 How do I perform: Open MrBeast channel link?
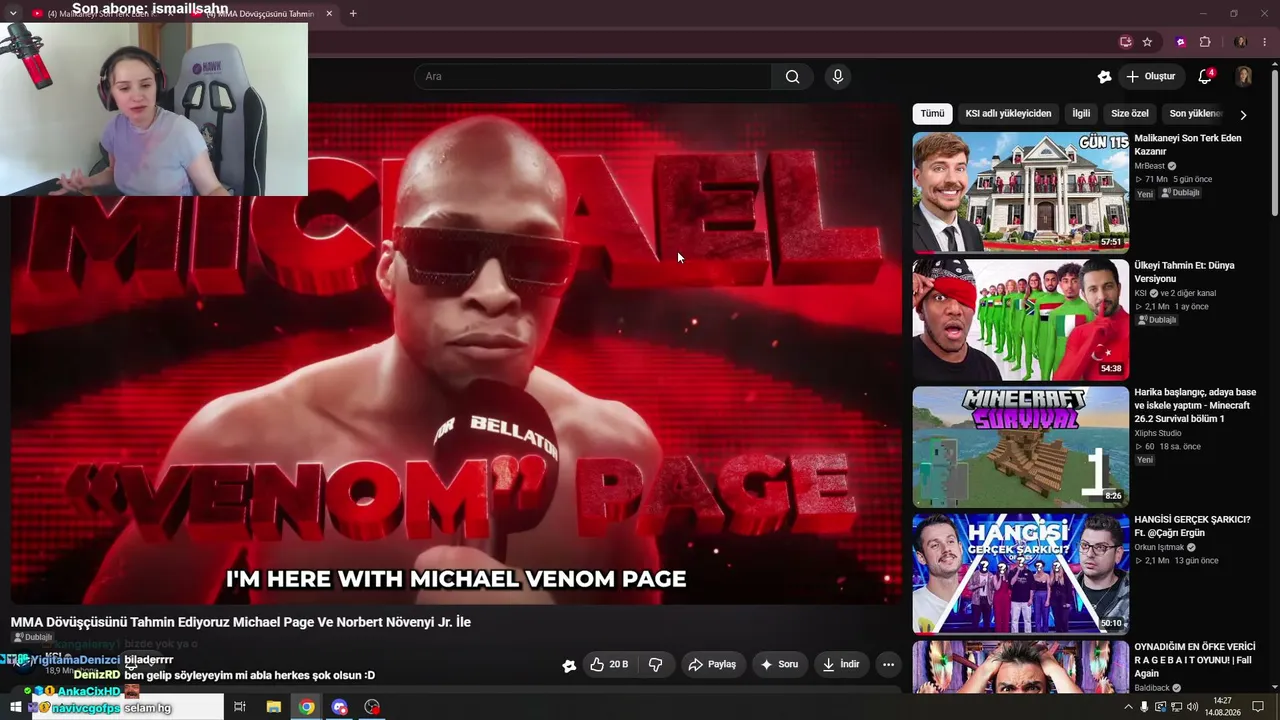(1150, 166)
